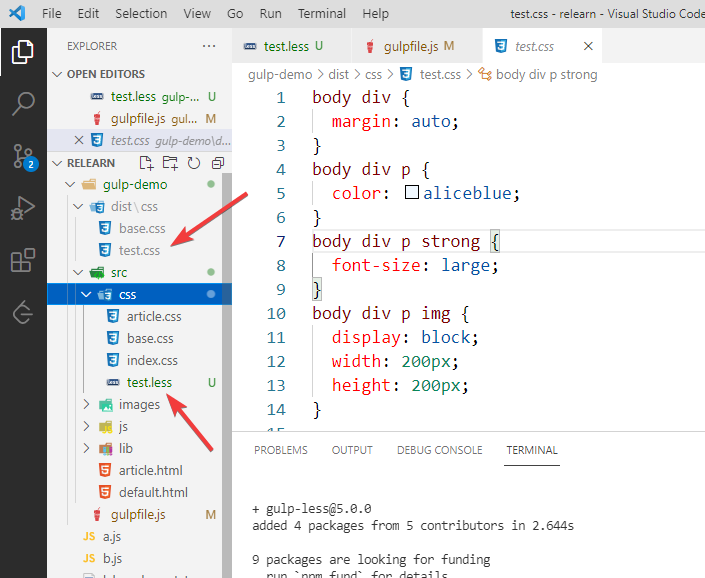Click the explorer vertical scrollbar
The image size is (705, 578).
coord(227,375)
